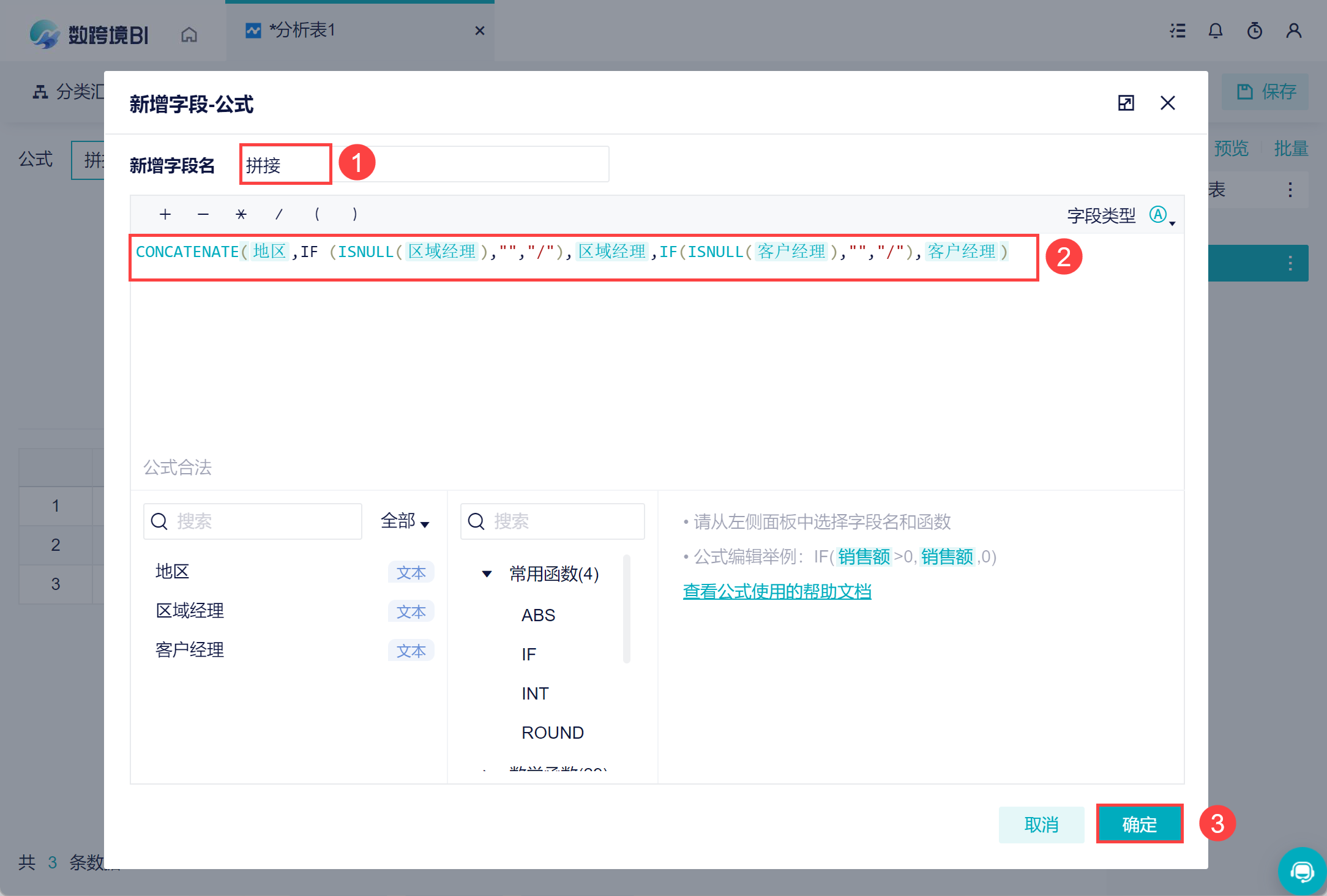Pop out the formula dialog window
This screenshot has height=896, width=1327.
click(x=1126, y=103)
